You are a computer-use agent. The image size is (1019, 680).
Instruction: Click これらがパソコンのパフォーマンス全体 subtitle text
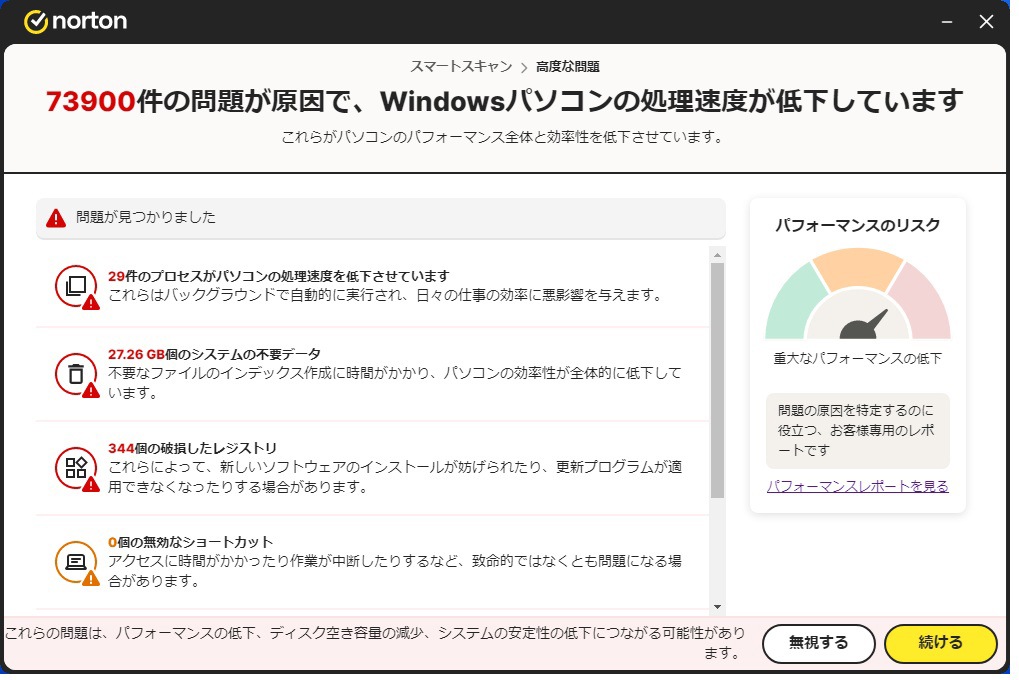click(502, 137)
